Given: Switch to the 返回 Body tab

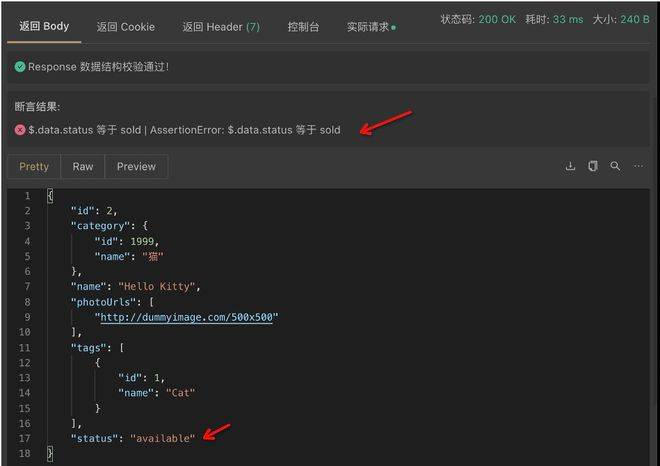Looking at the screenshot, I should point(44,26).
